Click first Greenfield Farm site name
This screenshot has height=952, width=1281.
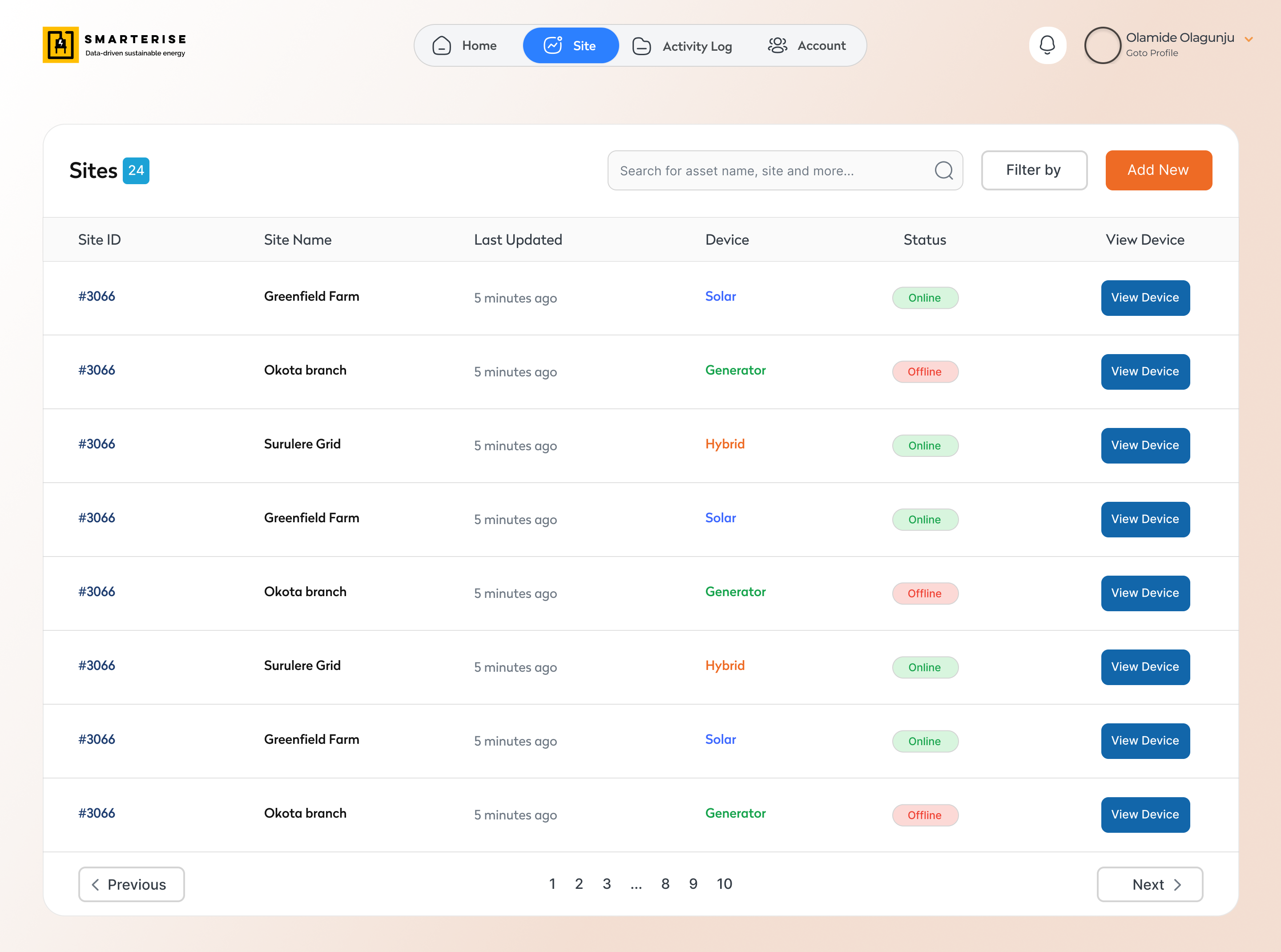[311, 296]
